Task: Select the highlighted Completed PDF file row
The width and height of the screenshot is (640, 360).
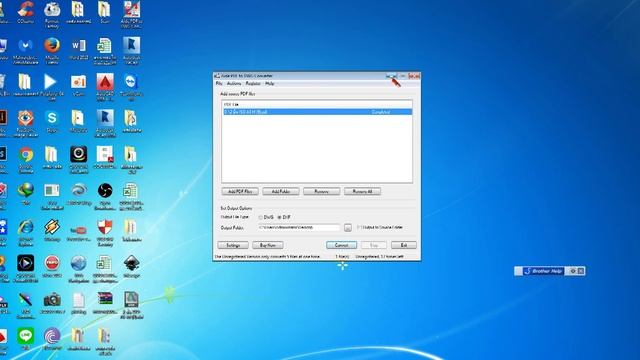Action: pos(318,112)
